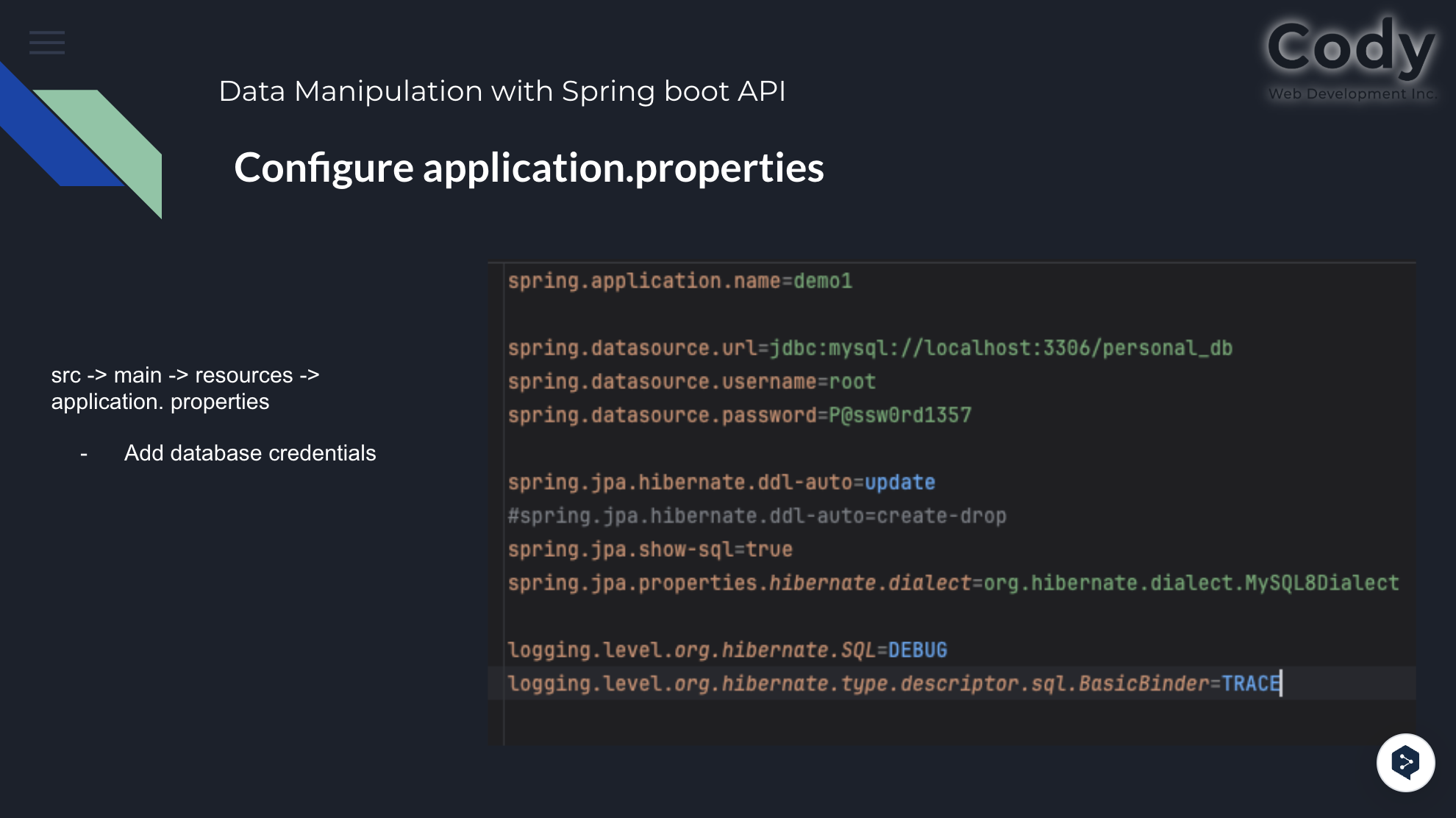Viewport: 1456px width, 818px height.
Task: Click the ddl-auto=update value
Action: [x=899, y=483]
